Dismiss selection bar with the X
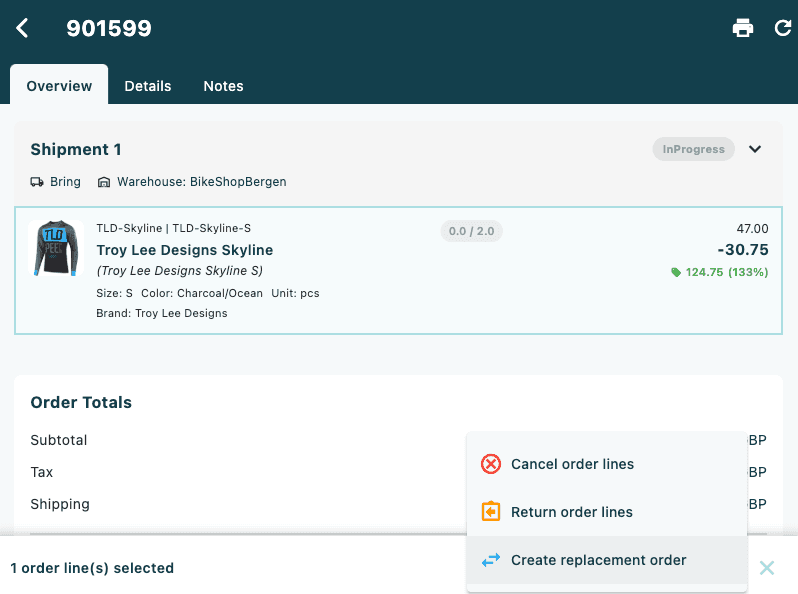 pyautogui.click(x=766, y=568)
